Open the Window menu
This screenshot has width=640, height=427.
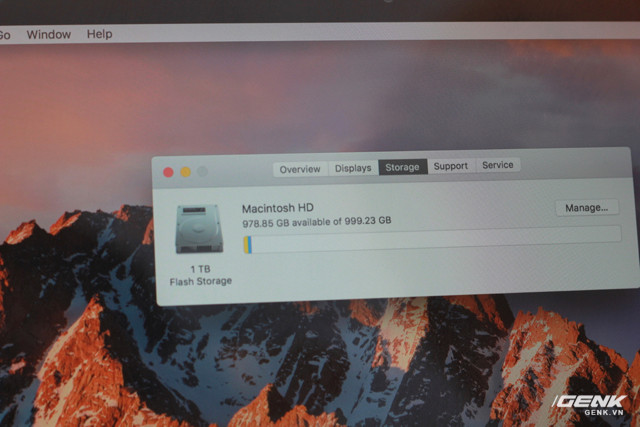pyautogui.click(x=48, y=34)
